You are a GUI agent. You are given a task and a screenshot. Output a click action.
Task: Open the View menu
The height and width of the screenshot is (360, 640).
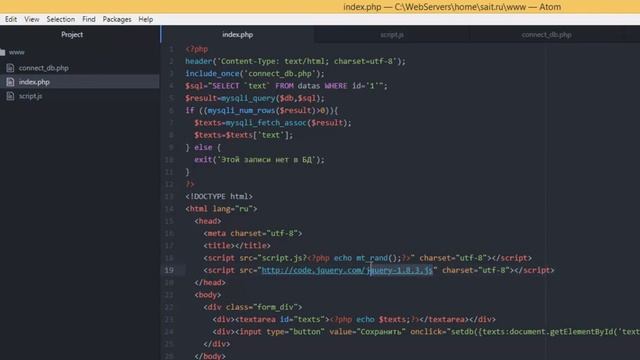tap(31, 19)
